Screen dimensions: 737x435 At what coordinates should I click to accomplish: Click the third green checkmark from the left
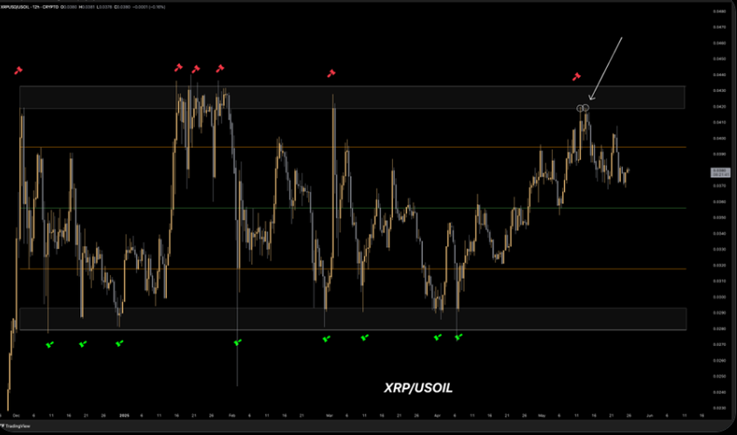pos(119,343)
